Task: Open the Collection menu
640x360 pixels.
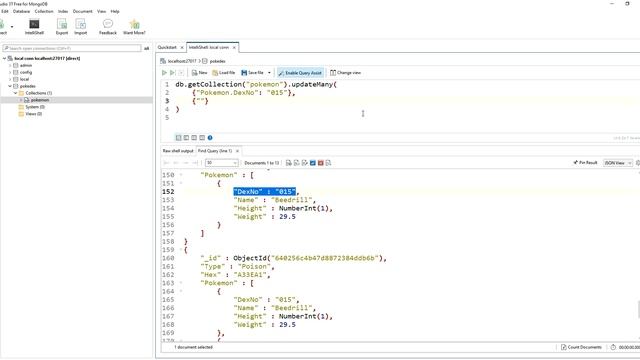Action: click(44, 11)
